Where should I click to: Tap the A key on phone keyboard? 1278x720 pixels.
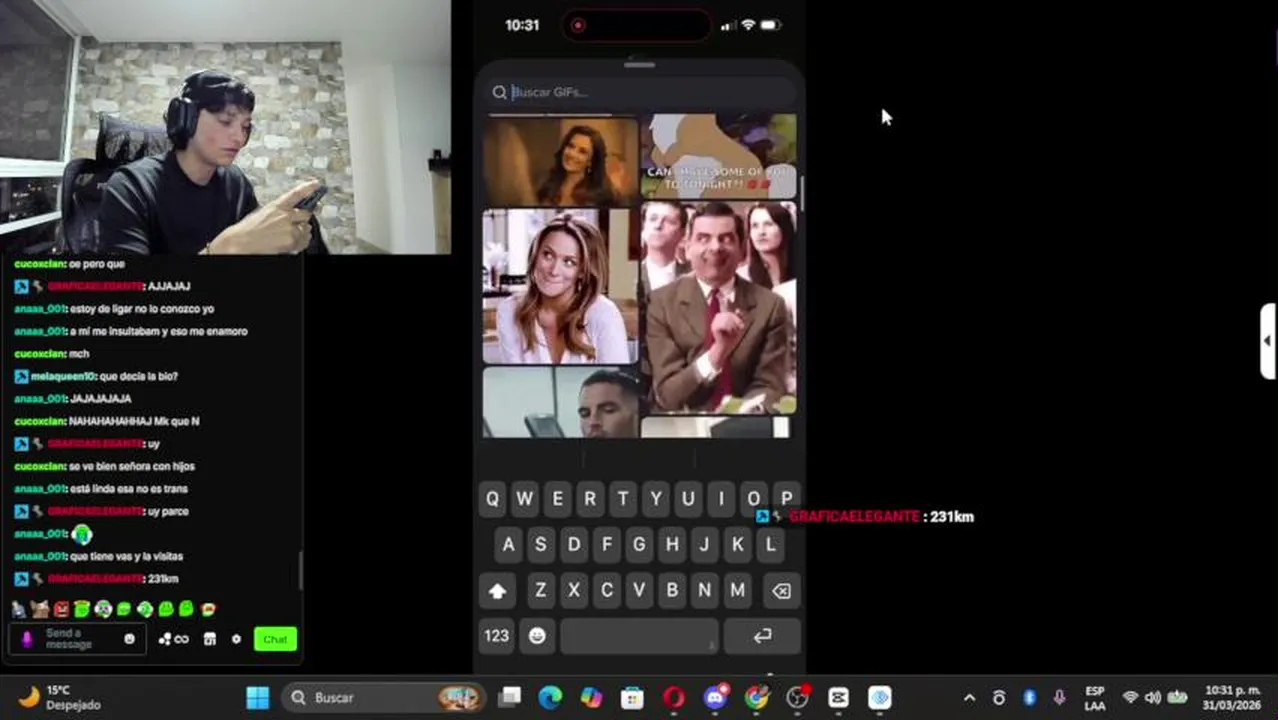pyautogui.click(x=508, y=545)
